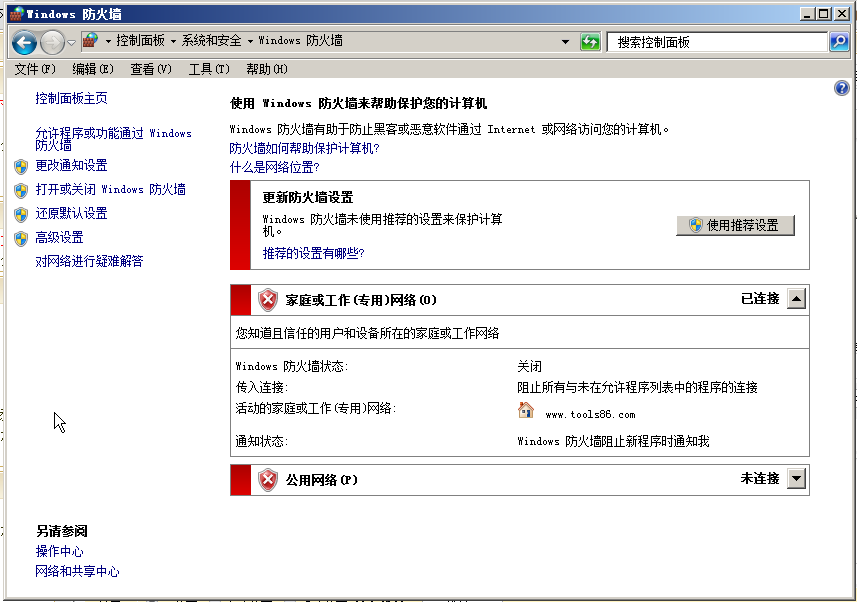Select 关闭 firewall state value
The height and width of the screenshot is (602, 857).
point(529,366)
